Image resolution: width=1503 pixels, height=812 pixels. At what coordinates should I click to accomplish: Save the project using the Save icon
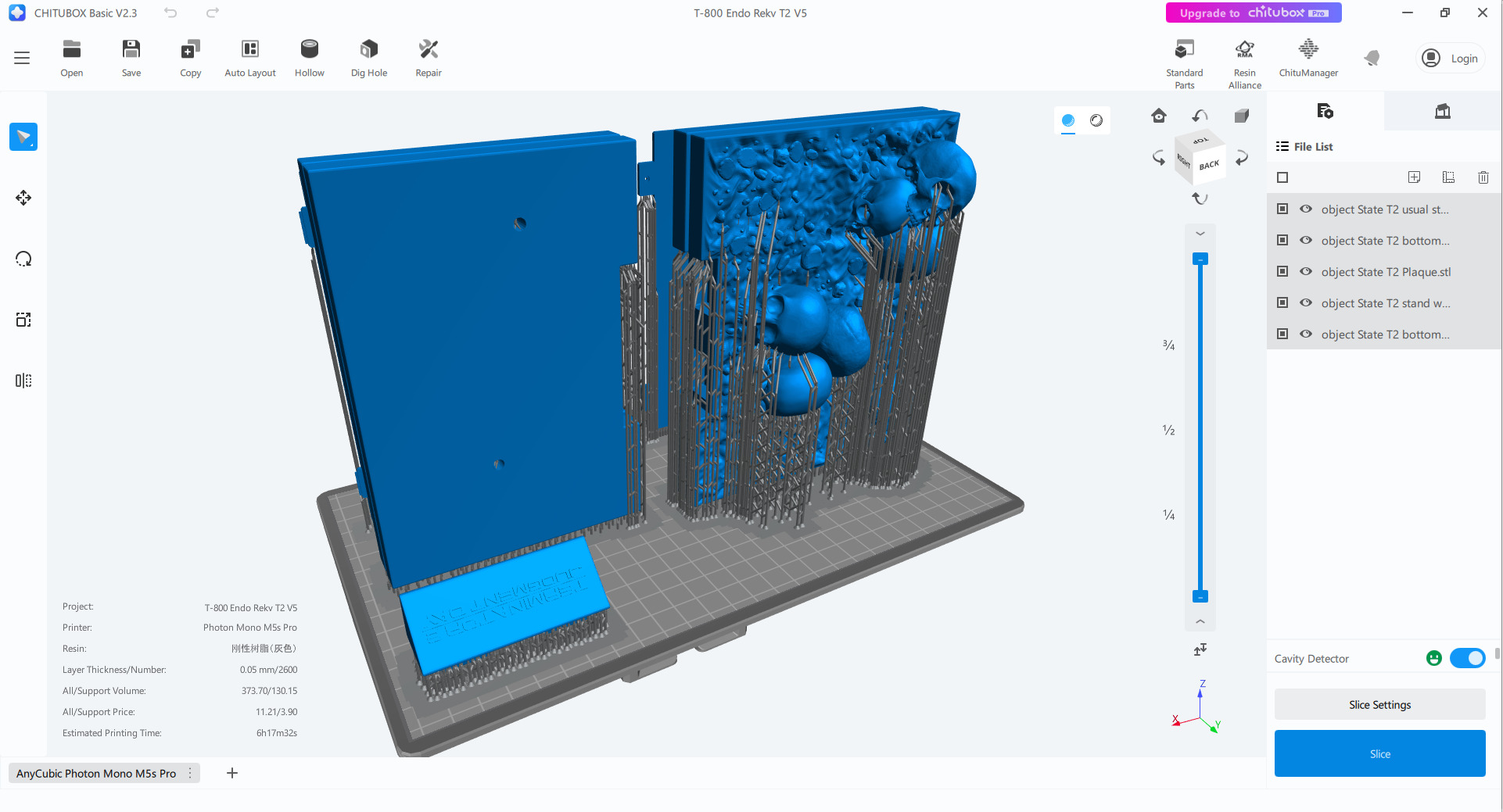pos(131,58)
